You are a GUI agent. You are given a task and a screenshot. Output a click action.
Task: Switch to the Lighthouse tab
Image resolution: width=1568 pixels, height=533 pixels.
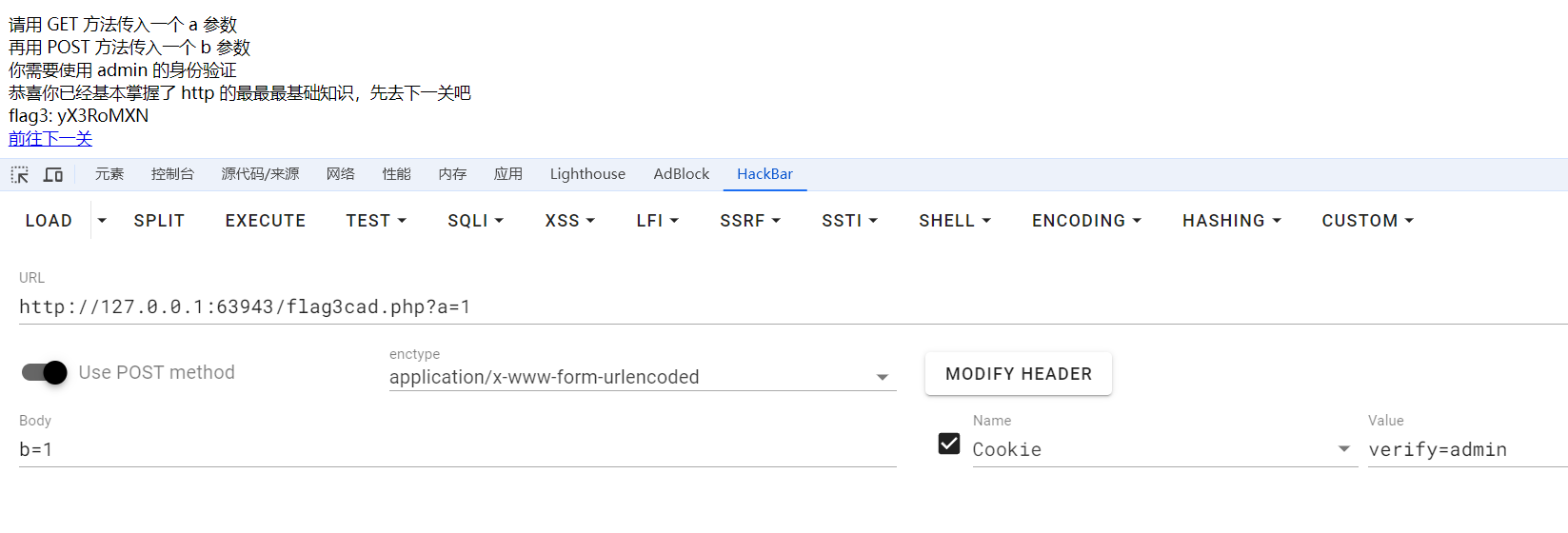coord(587,174)
